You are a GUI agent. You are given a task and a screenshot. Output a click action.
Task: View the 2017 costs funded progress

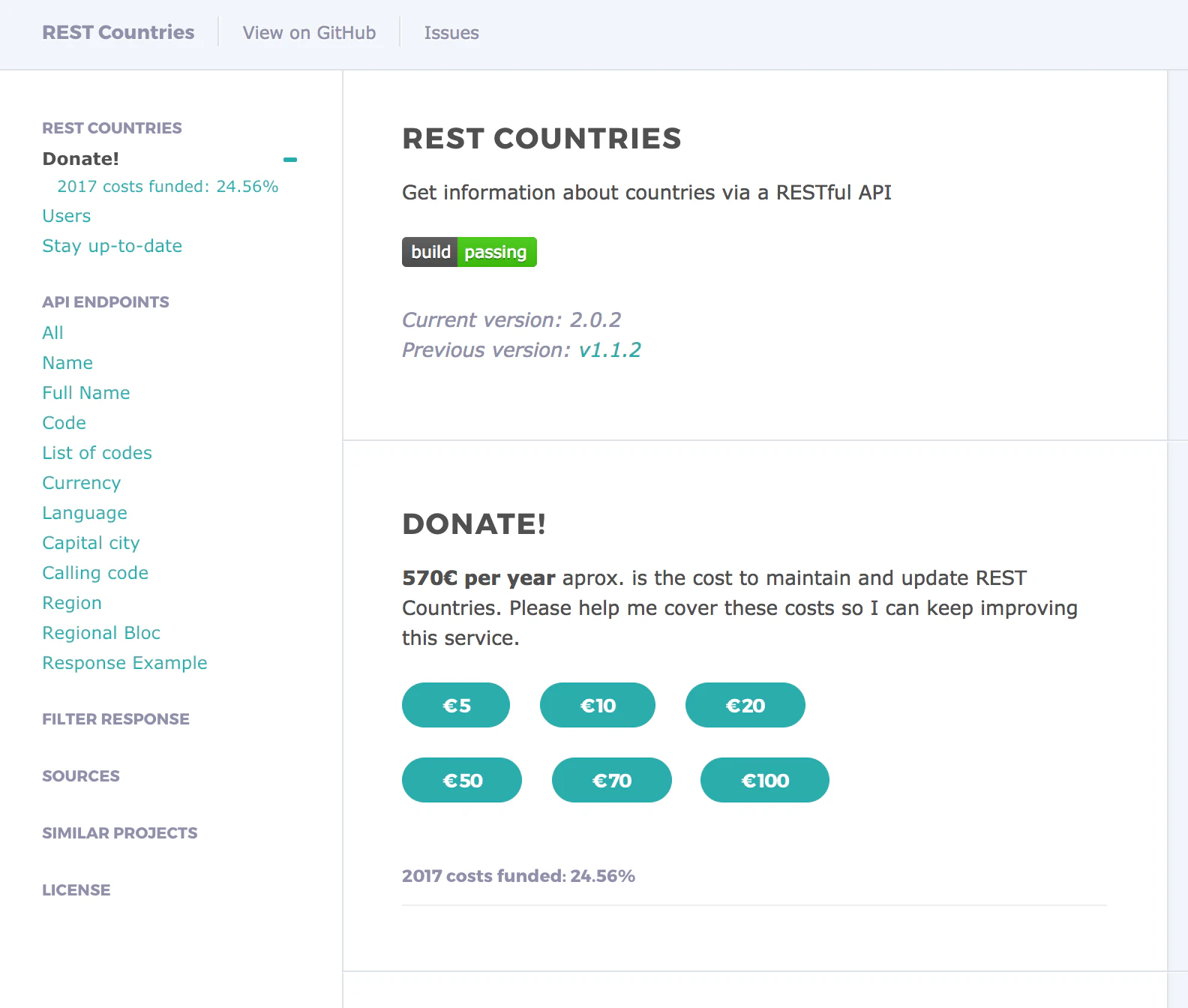point(167,187)
